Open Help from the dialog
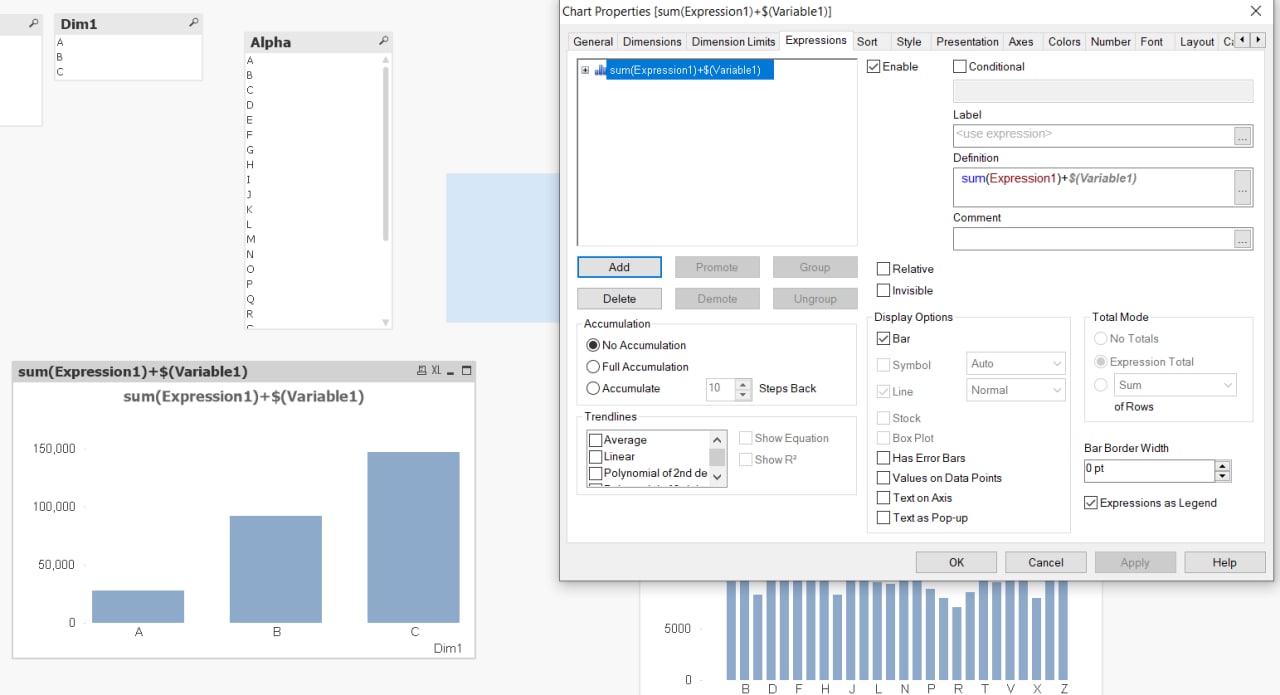1280x695 pixels. (1225, 562)
